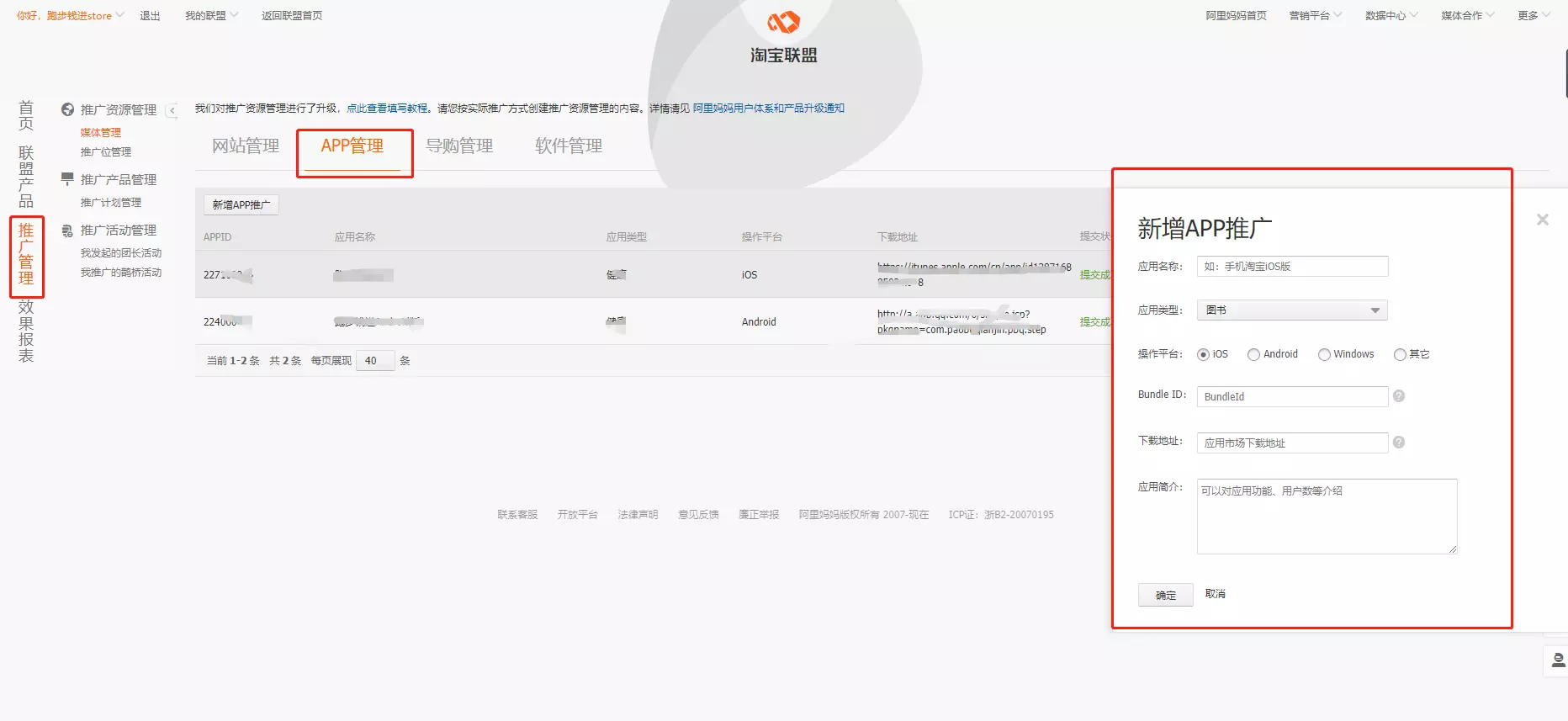The image size is (1568, 721).
Task: Focus the 应用名称 input field
Action: [1292, 267]
